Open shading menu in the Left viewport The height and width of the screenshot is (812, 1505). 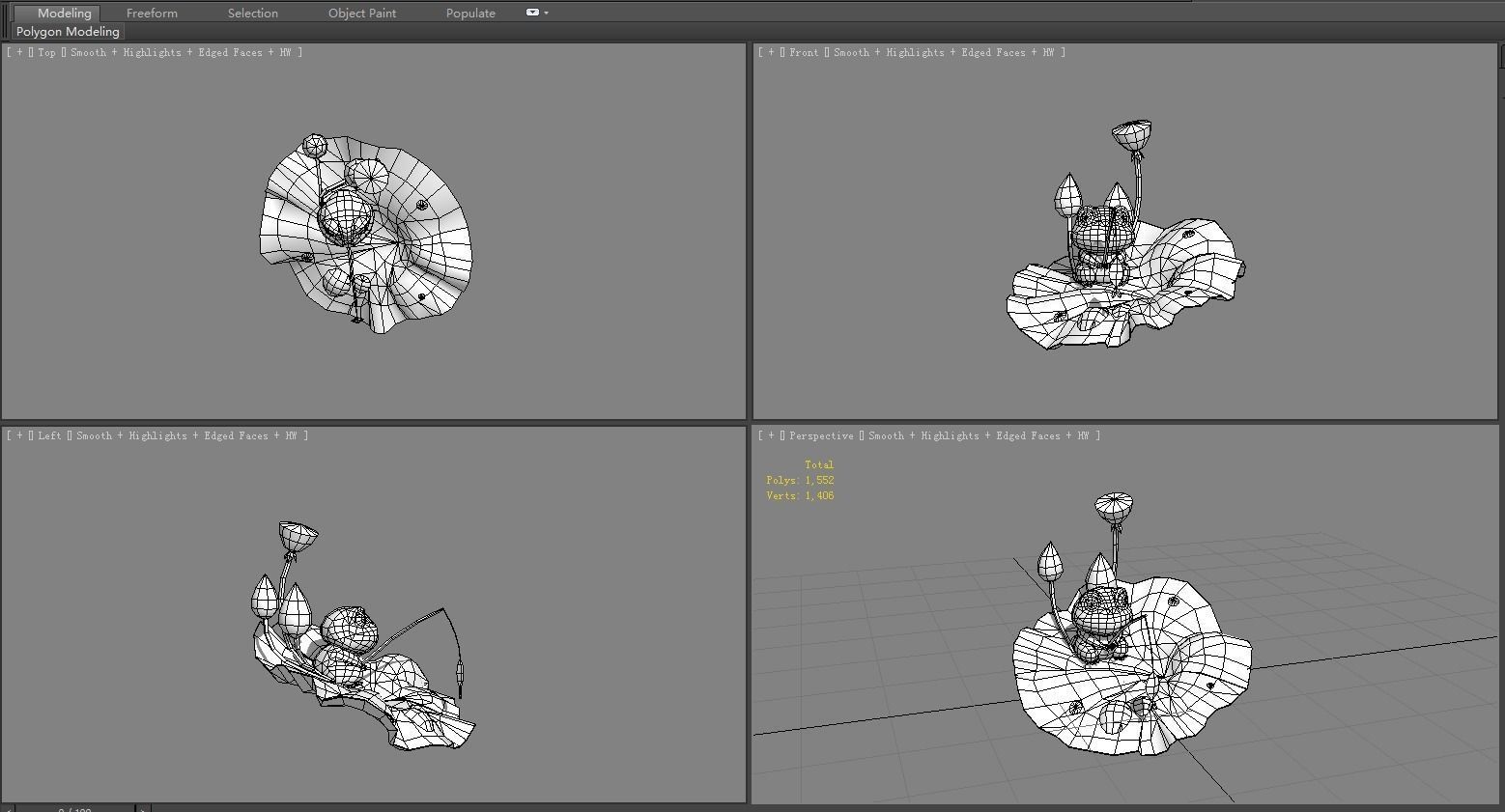186,435
